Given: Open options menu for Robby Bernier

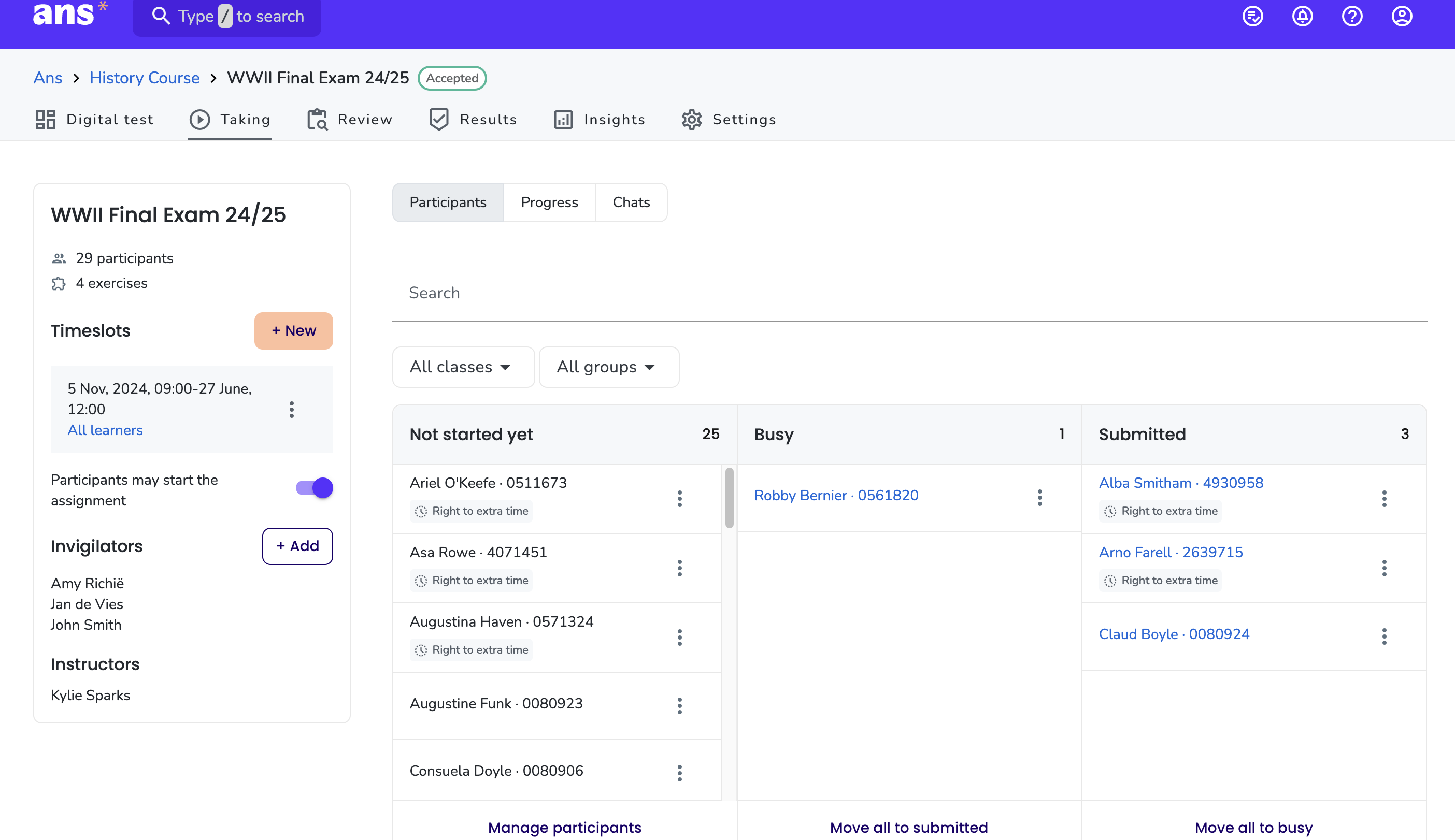Looking at the screenshot, I should pyautogui.click(x=1039, y=497).
